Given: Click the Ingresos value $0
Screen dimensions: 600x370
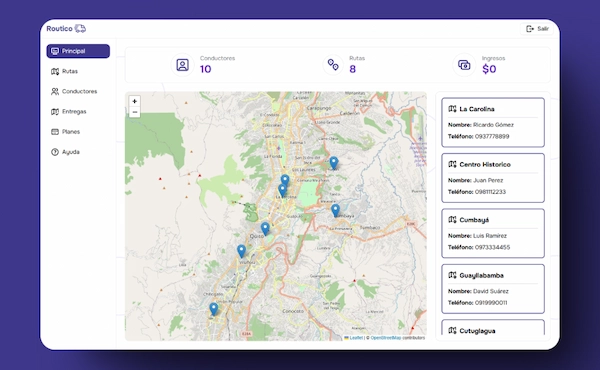Looking at the screenshot, I should [489, 69].
